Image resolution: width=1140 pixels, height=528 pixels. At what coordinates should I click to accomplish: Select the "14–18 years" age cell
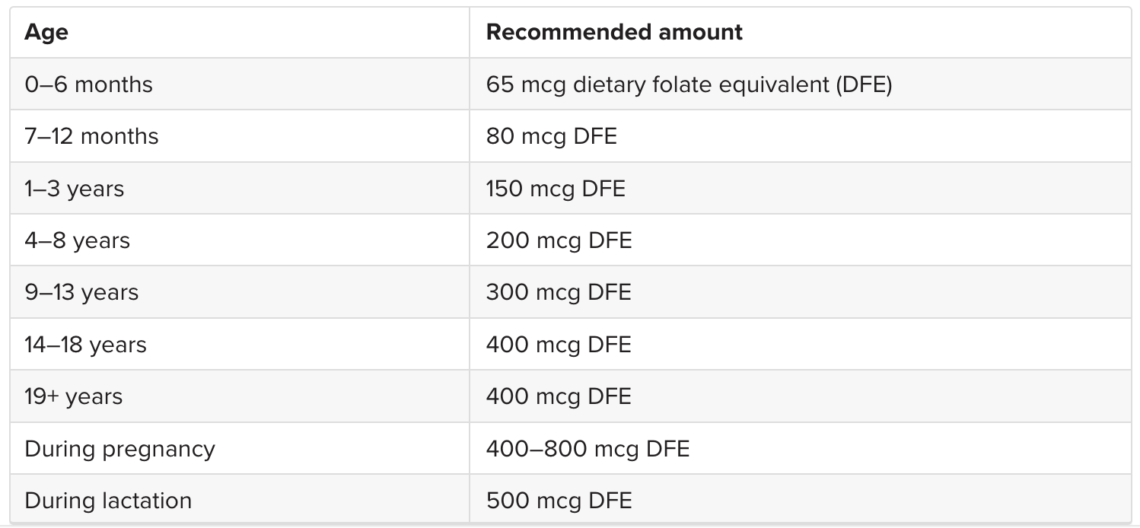pos(86,344)
